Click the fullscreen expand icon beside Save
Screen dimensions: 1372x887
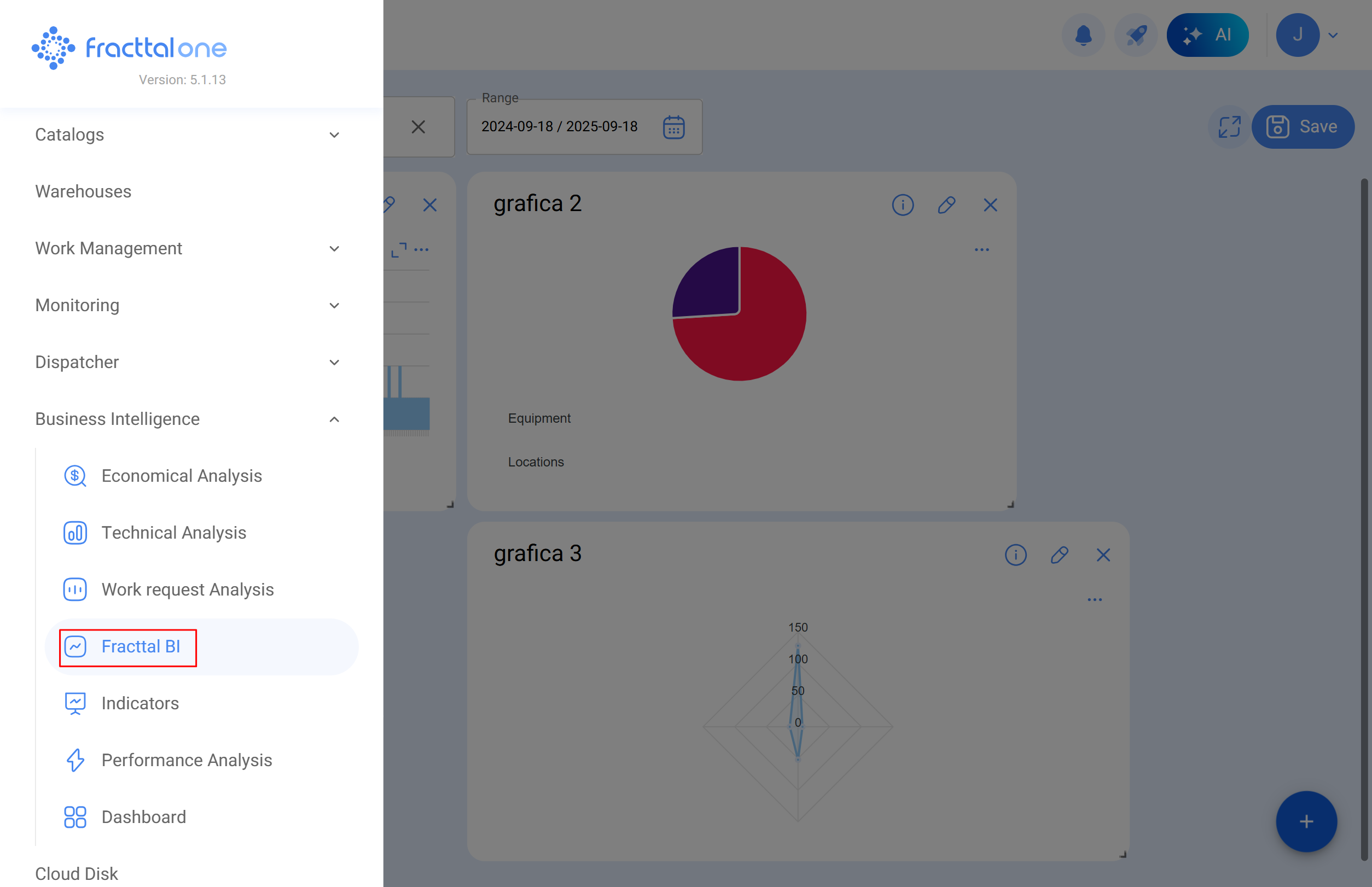click(1229, 127)
